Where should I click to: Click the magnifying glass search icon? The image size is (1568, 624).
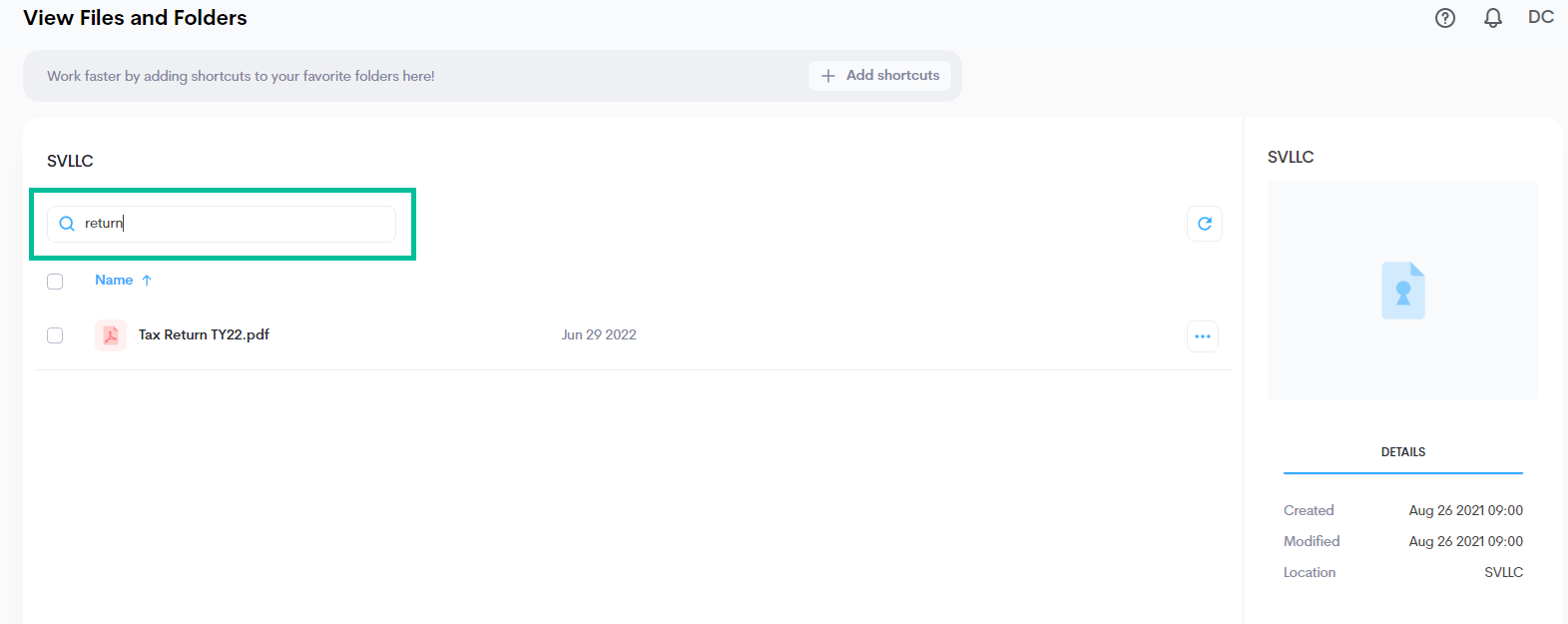(67, 224)
